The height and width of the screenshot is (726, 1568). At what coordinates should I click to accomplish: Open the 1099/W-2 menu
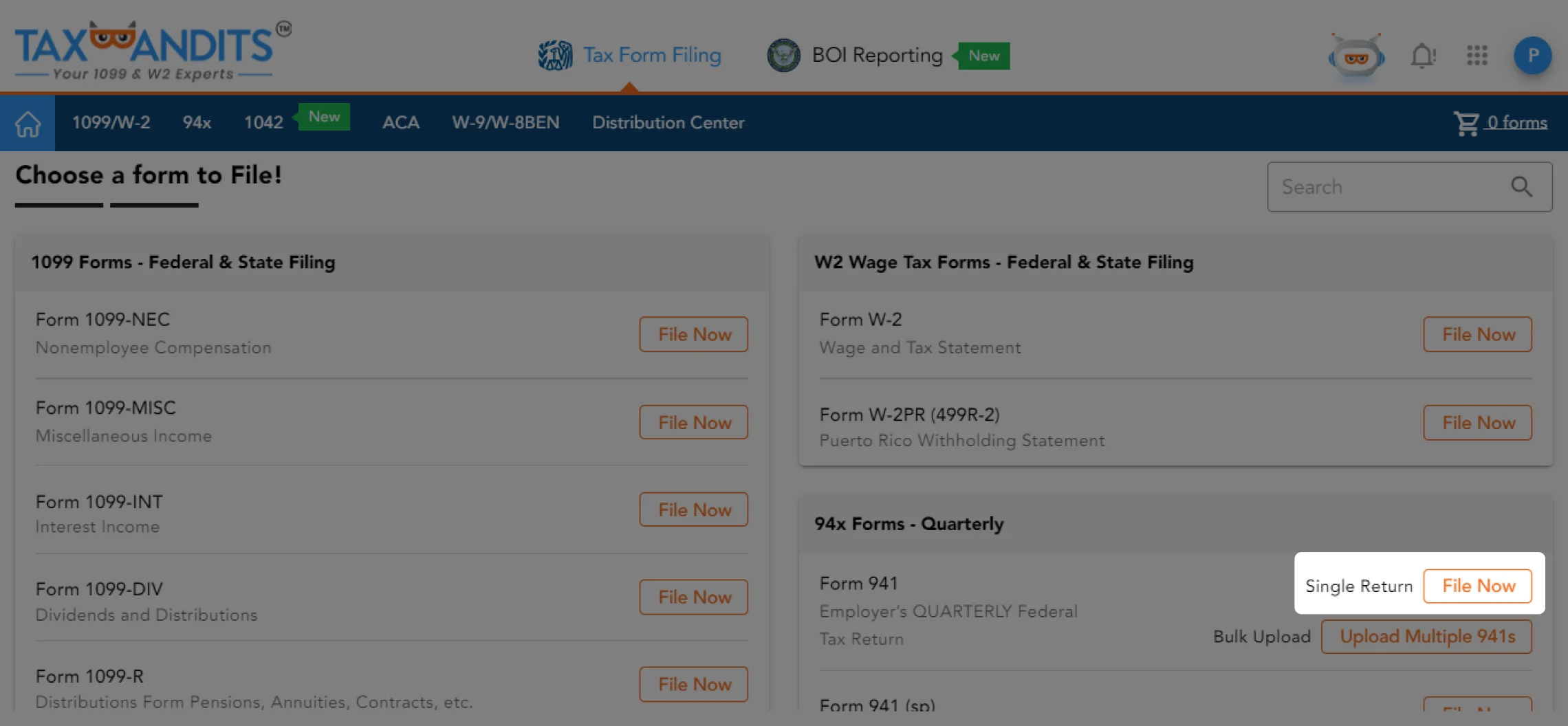(111, 122)
